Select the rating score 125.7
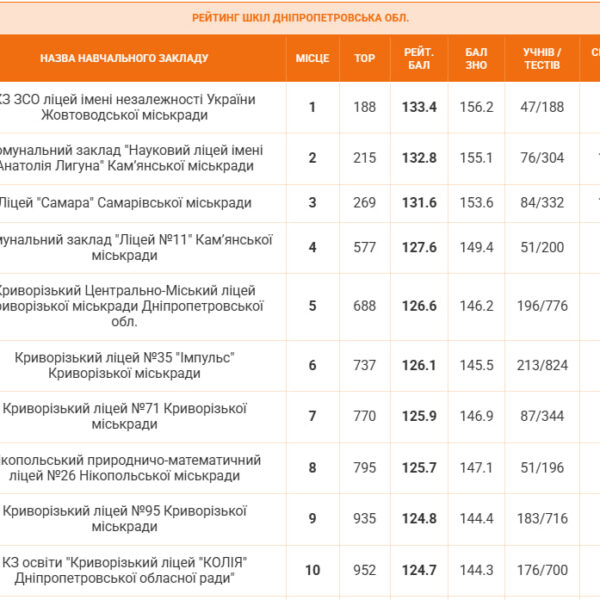The height and width of the screenshot is (600, 600). (x=419, y=468)
